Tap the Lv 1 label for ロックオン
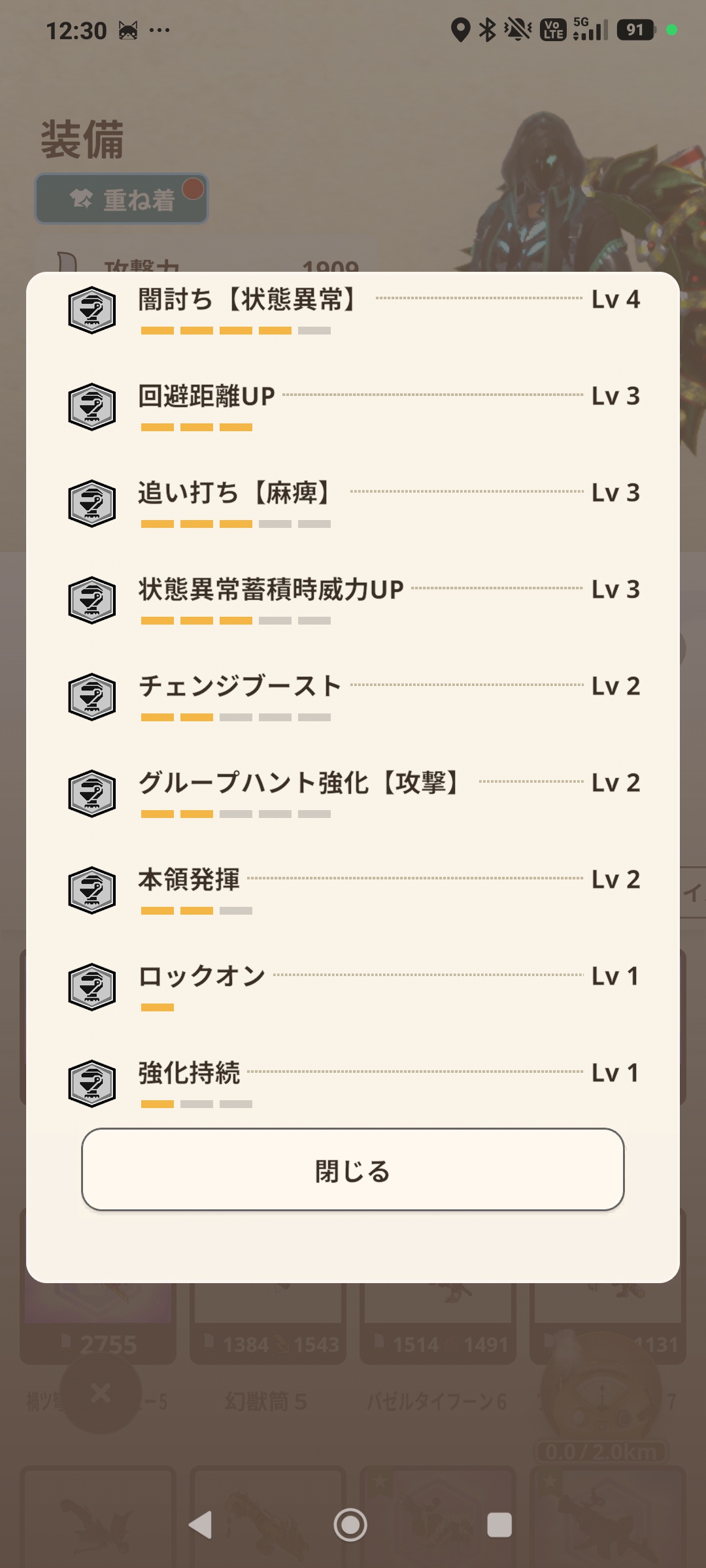Screen dimensions: 706x1568 pos(615,976)
